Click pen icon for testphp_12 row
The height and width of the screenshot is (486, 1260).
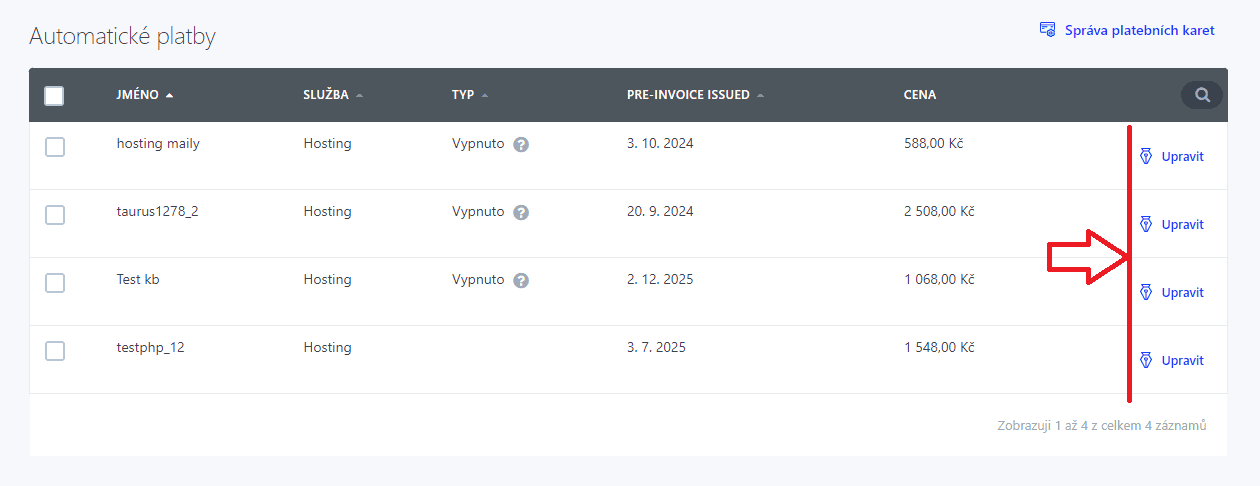click(x=1146, y=360)
